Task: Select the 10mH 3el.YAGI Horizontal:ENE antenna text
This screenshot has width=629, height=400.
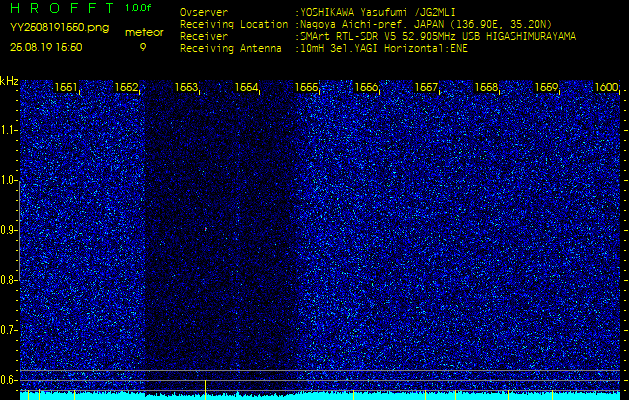Action: (x=384, y=49)
